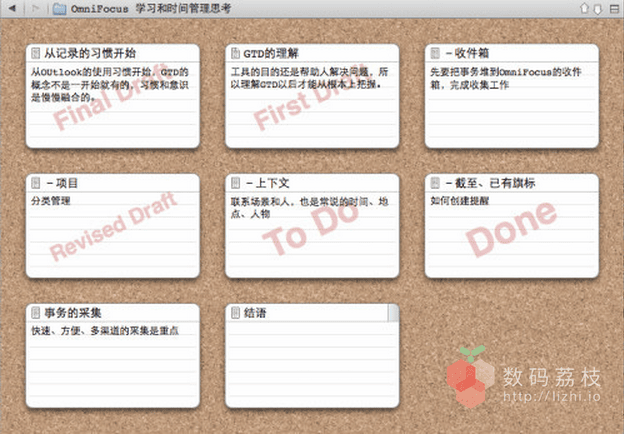This screenshot has width=624, height=434.
Task: Click the grey handle on 结语 card edge
Action: [393, 313]
